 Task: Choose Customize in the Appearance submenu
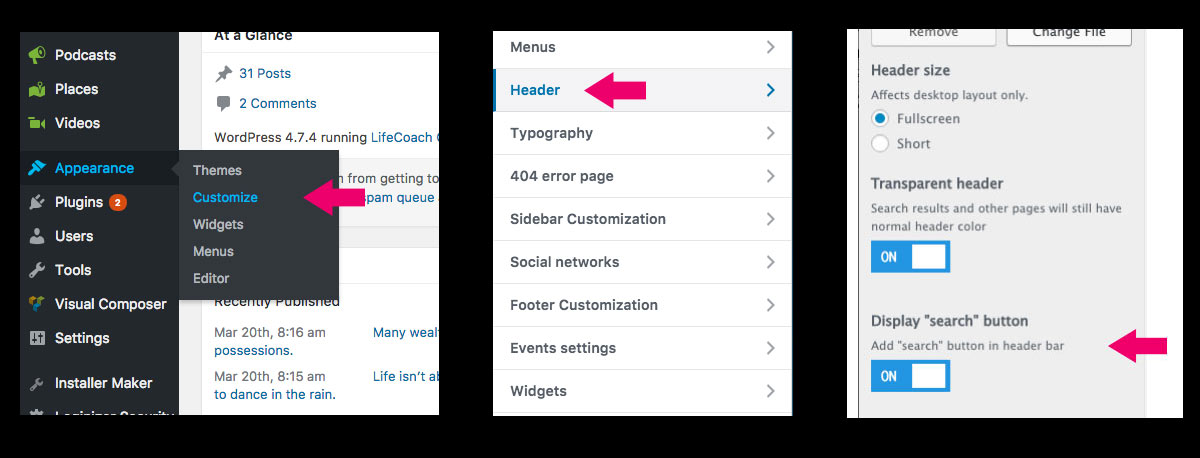click(225, 197)
